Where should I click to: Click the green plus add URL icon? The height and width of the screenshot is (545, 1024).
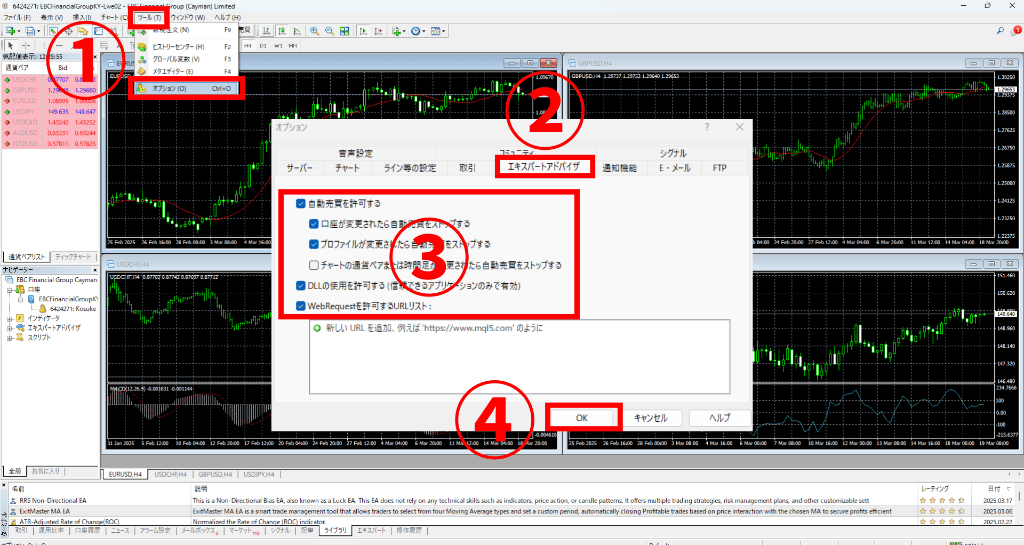[317, 328]
